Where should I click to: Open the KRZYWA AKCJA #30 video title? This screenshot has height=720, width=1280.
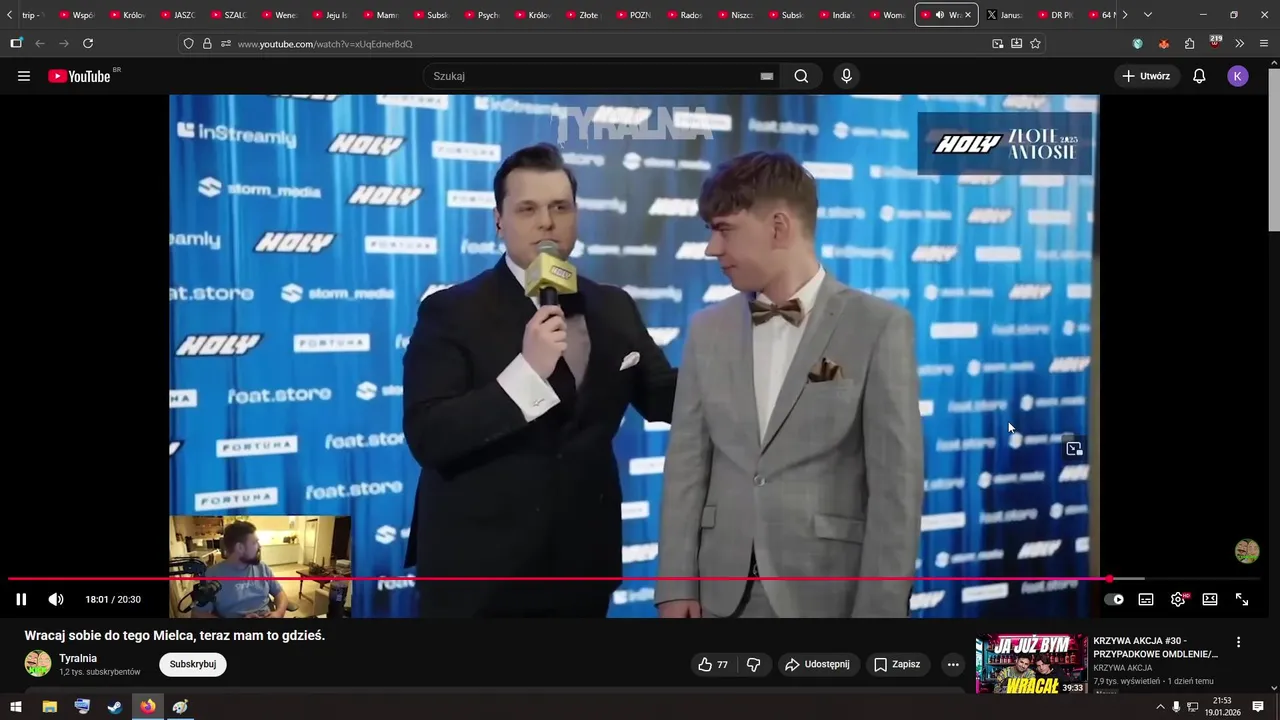tap(1155, 647)
